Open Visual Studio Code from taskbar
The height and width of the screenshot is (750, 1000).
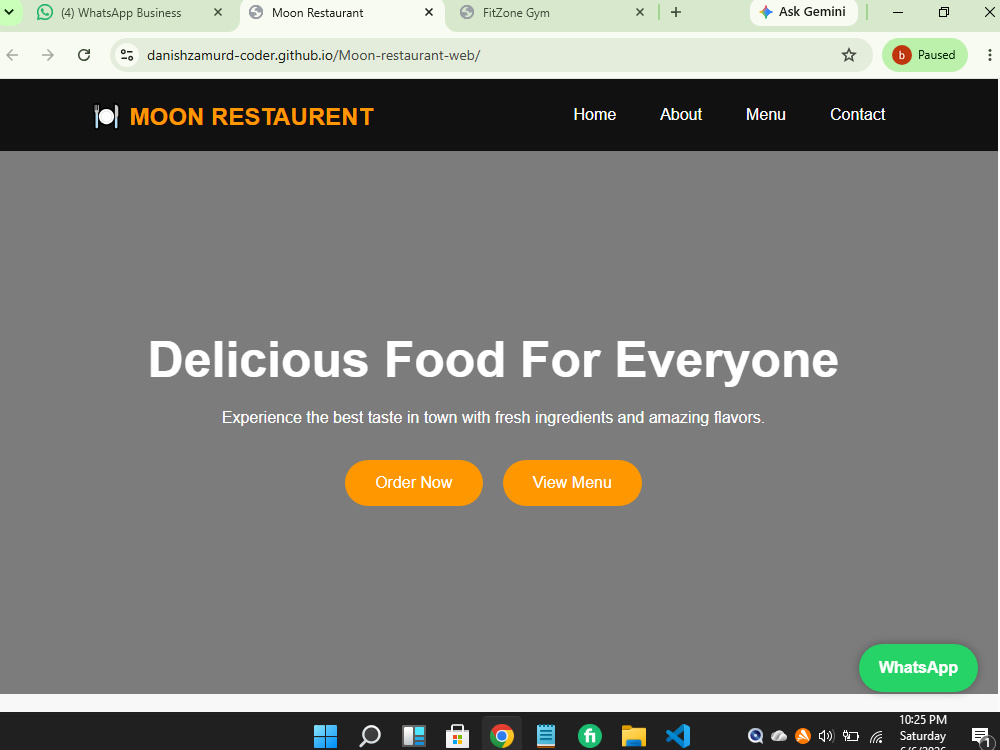click(678, 735)
